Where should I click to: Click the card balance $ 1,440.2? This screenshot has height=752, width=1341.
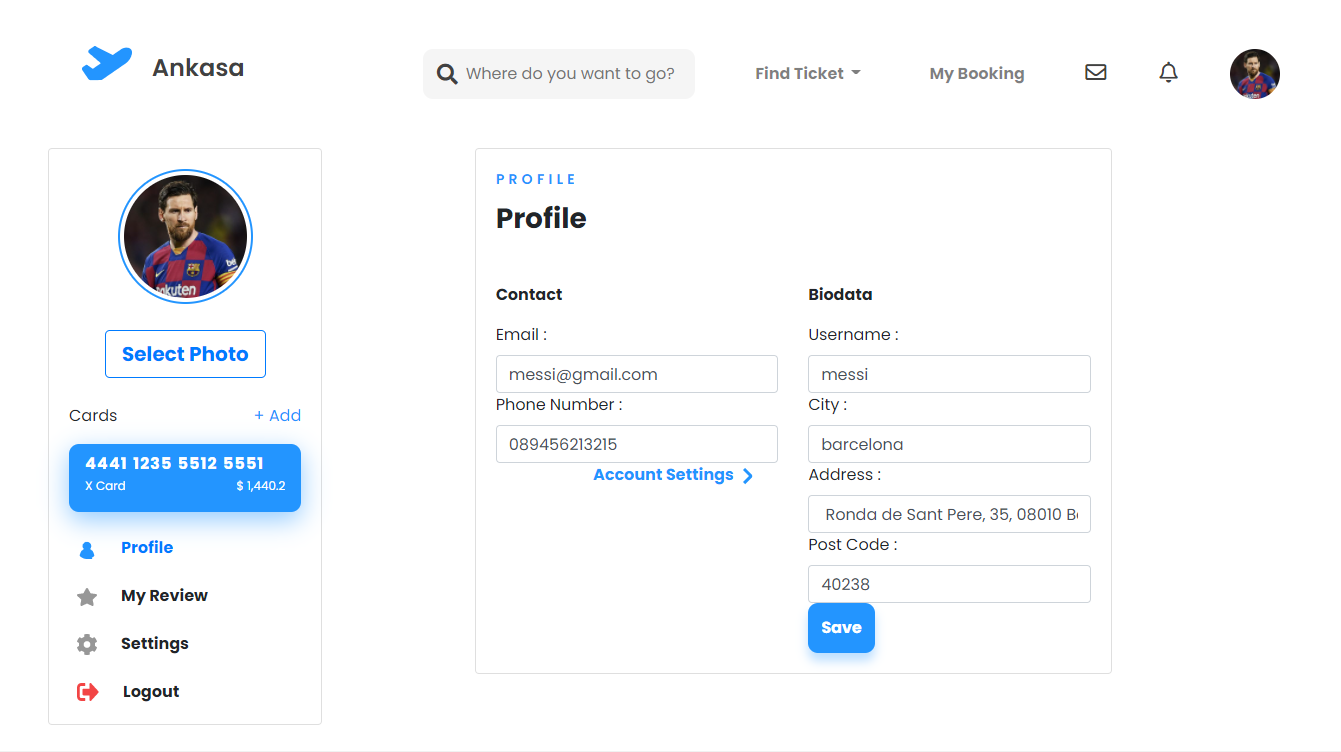pyautogui.click(x=261, y=486)
